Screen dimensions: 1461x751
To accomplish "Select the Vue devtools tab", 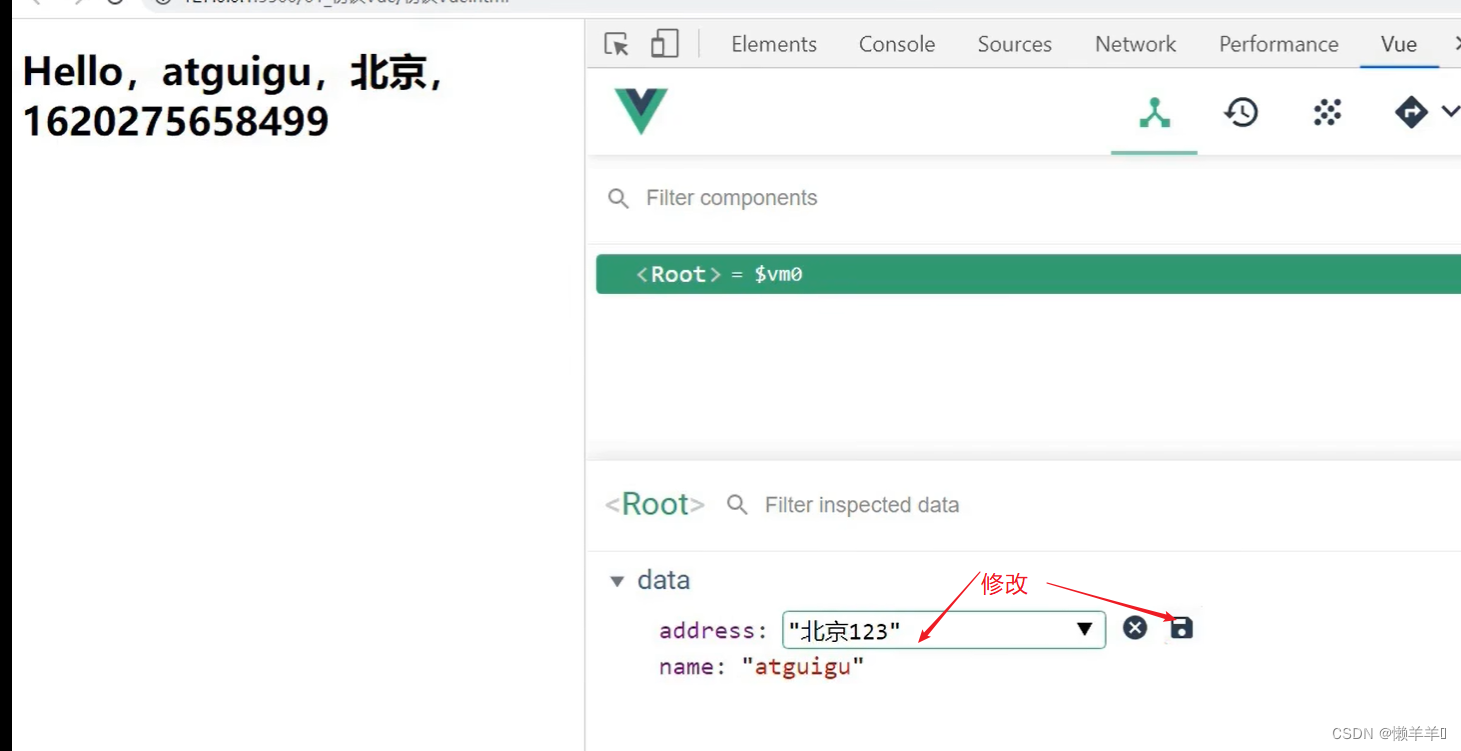I will tap(1399, 44).
